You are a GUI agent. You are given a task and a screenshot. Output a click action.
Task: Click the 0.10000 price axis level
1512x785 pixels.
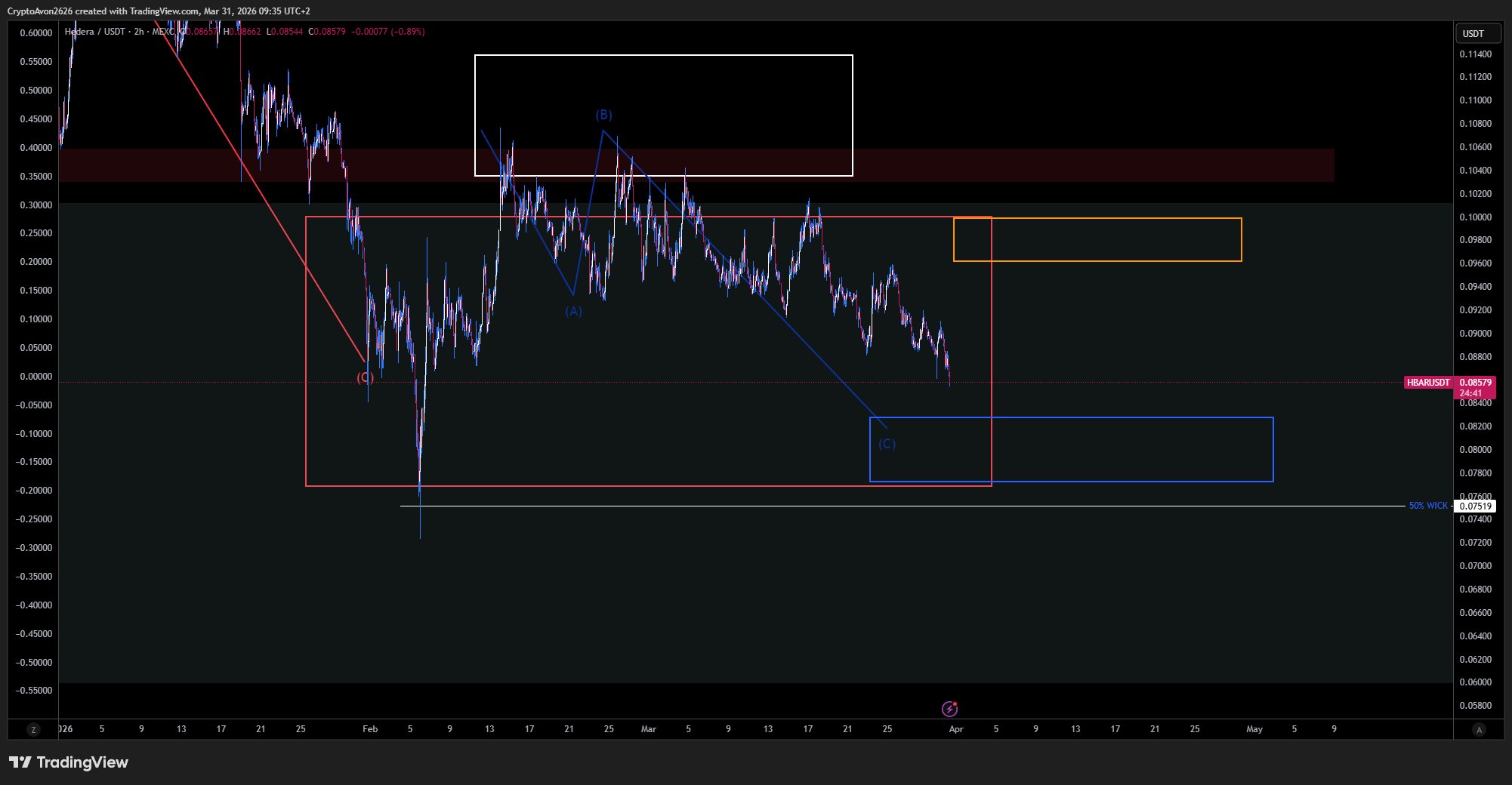(x=1475, y=217)
